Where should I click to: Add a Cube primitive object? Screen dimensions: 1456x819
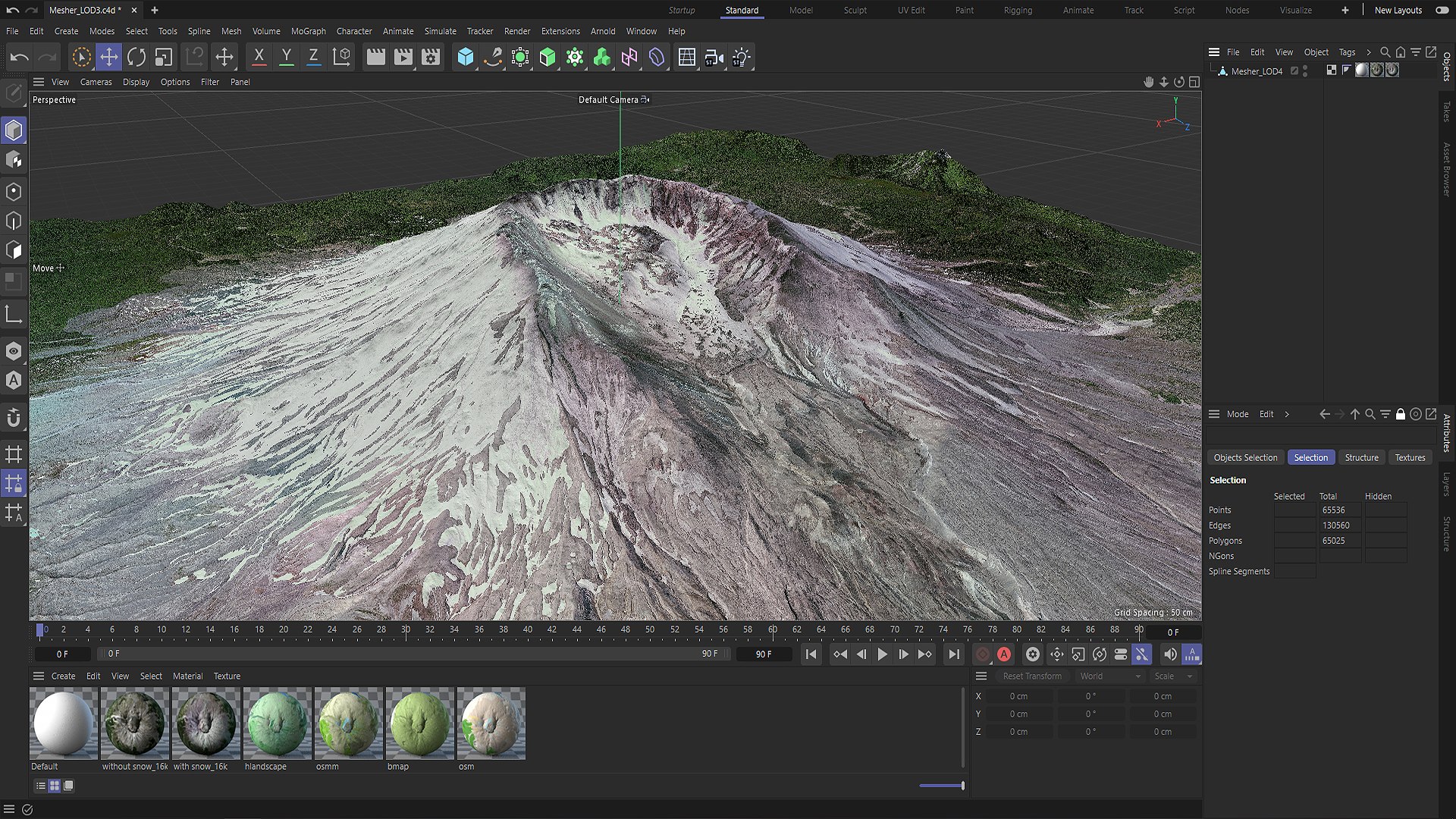(466, 57)
